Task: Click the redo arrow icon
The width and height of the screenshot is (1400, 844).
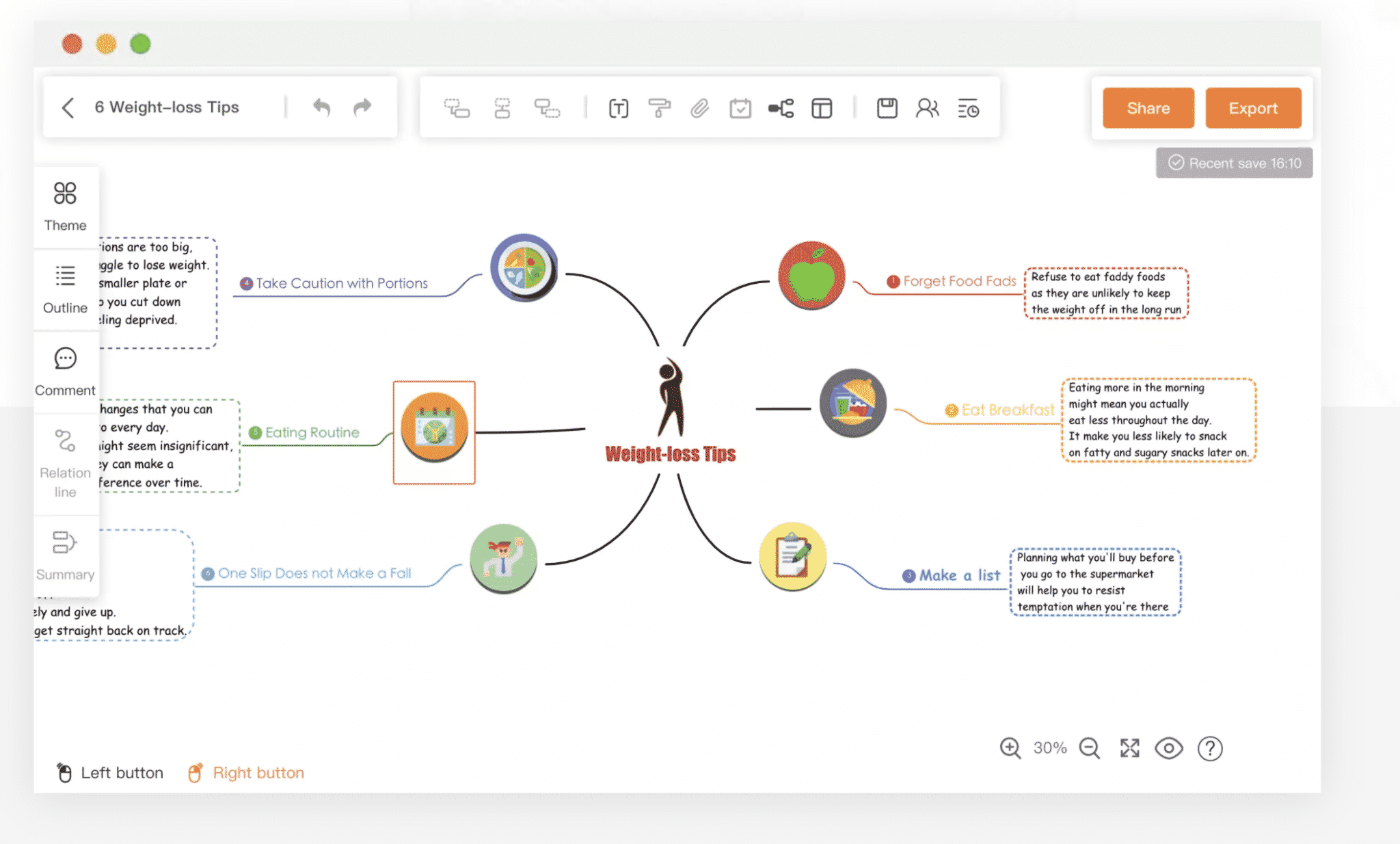Action: click(x=362, y=107)
